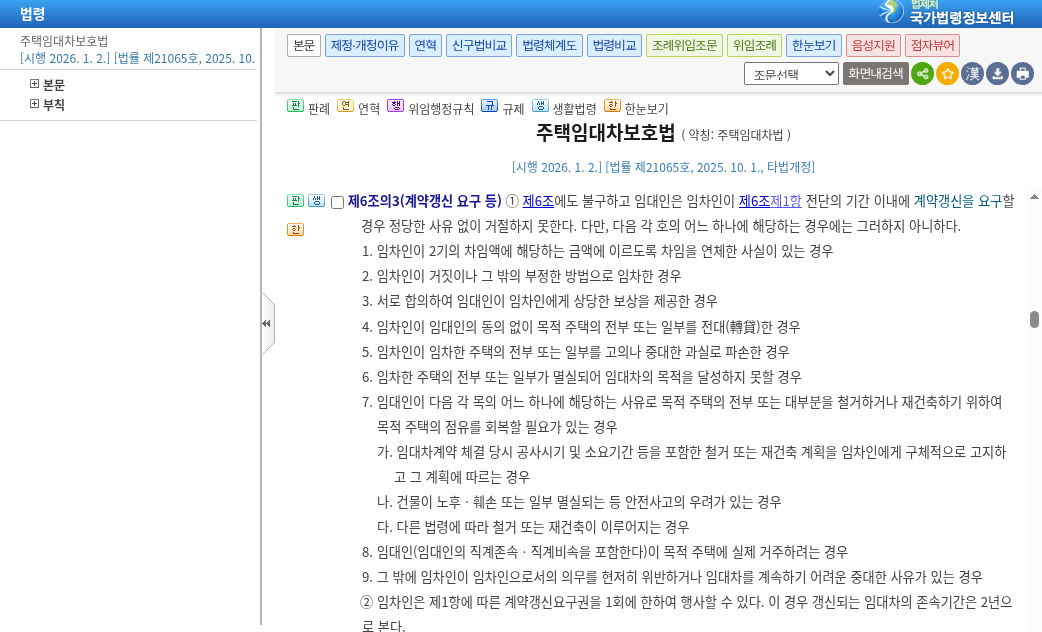Click item 3 about 상당한 보상을 제공한 경우
This screenshot has height=632, width=1042.
tap(540, 301)
